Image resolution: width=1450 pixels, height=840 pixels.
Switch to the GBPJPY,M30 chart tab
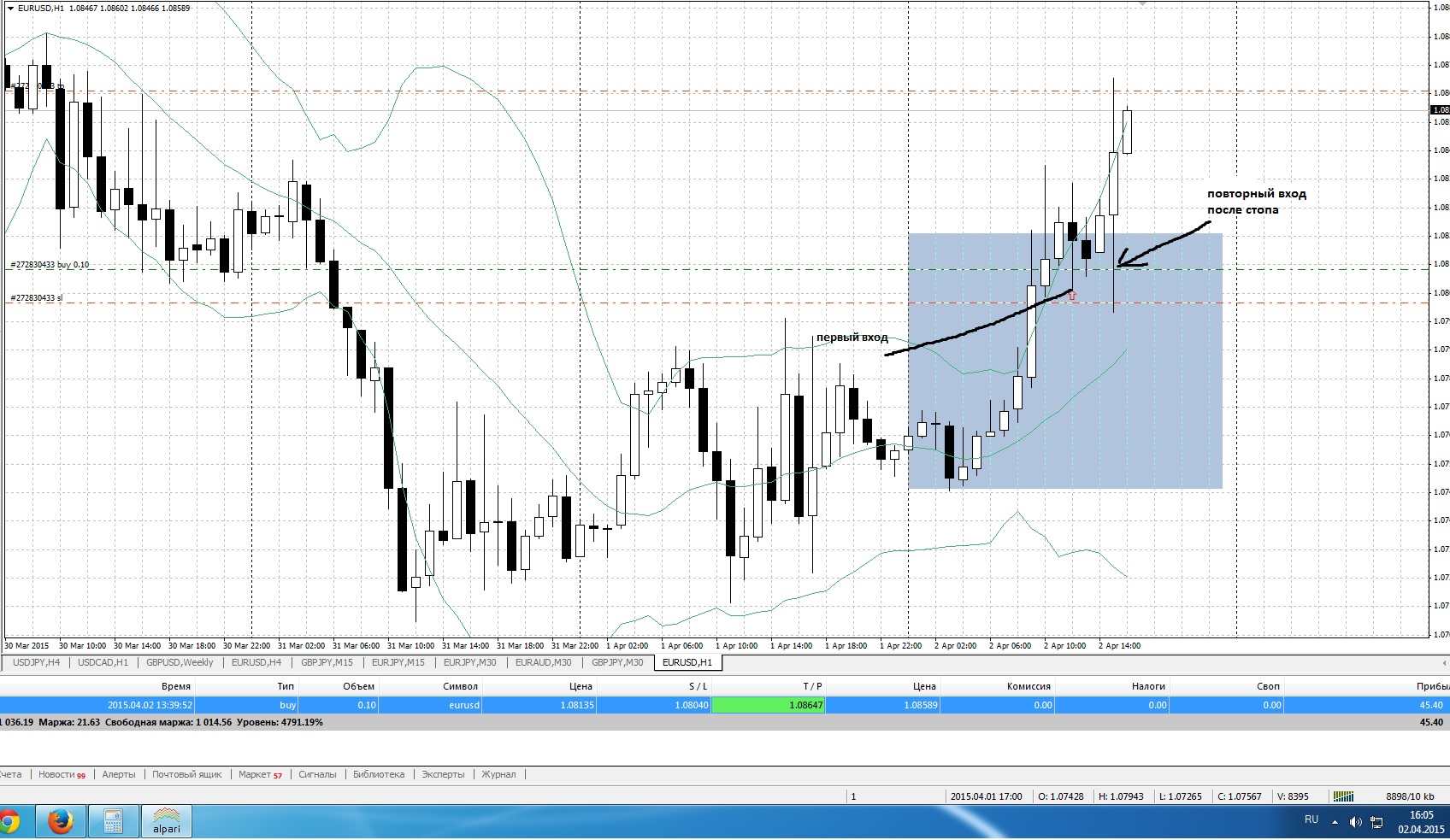[617, 662]
